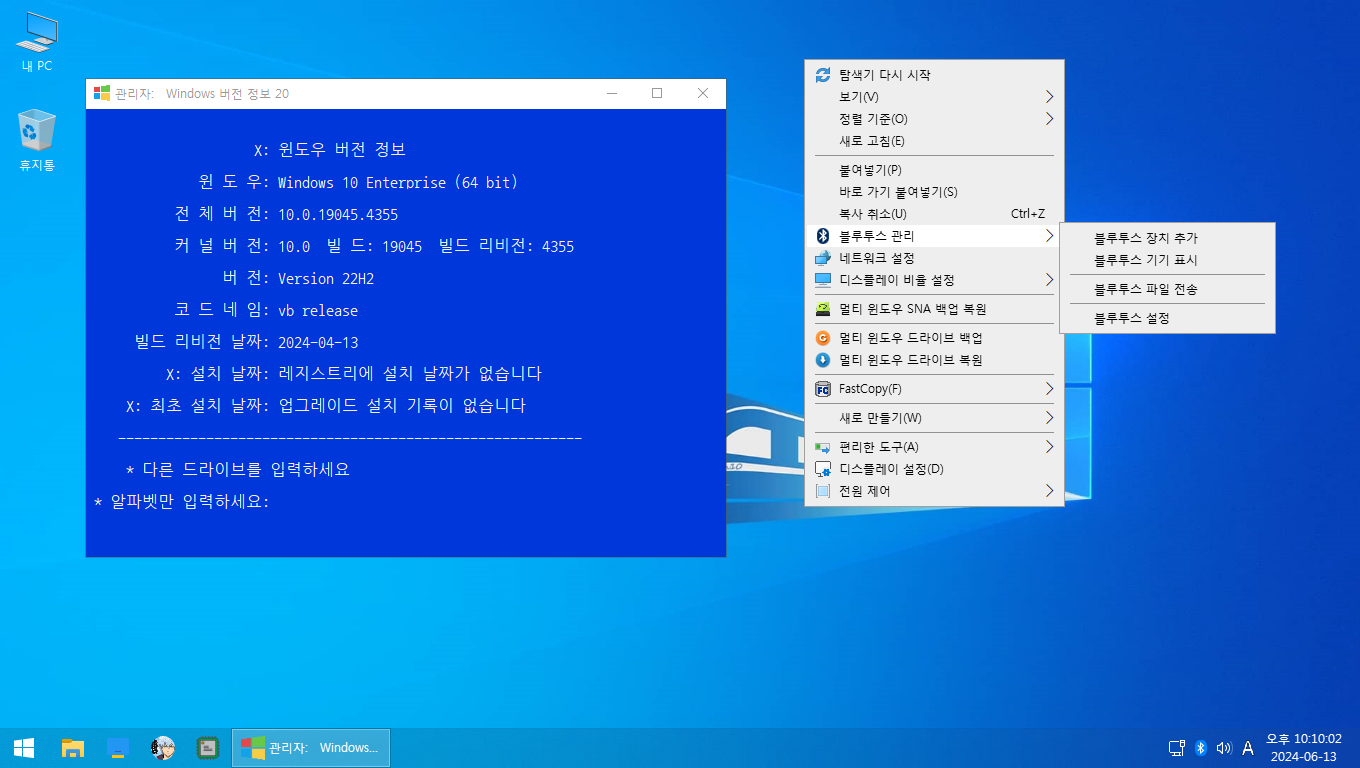Click the Bluetooth icon beside 블루투스 관리
Image resolution: width=1360 pixels, height=768 pixels.
click(x=823, y=236)
